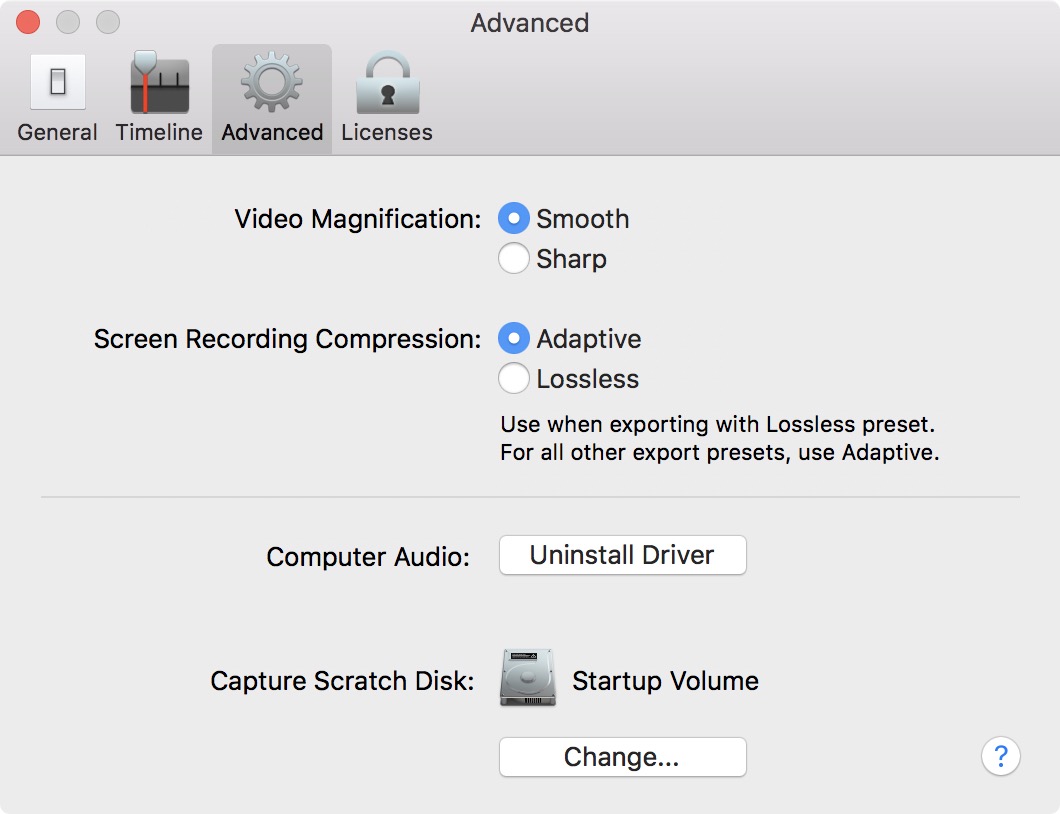Select Adaptive screen recording compression
This screenshot has width=1060, height=814.
tap(514, 339)
